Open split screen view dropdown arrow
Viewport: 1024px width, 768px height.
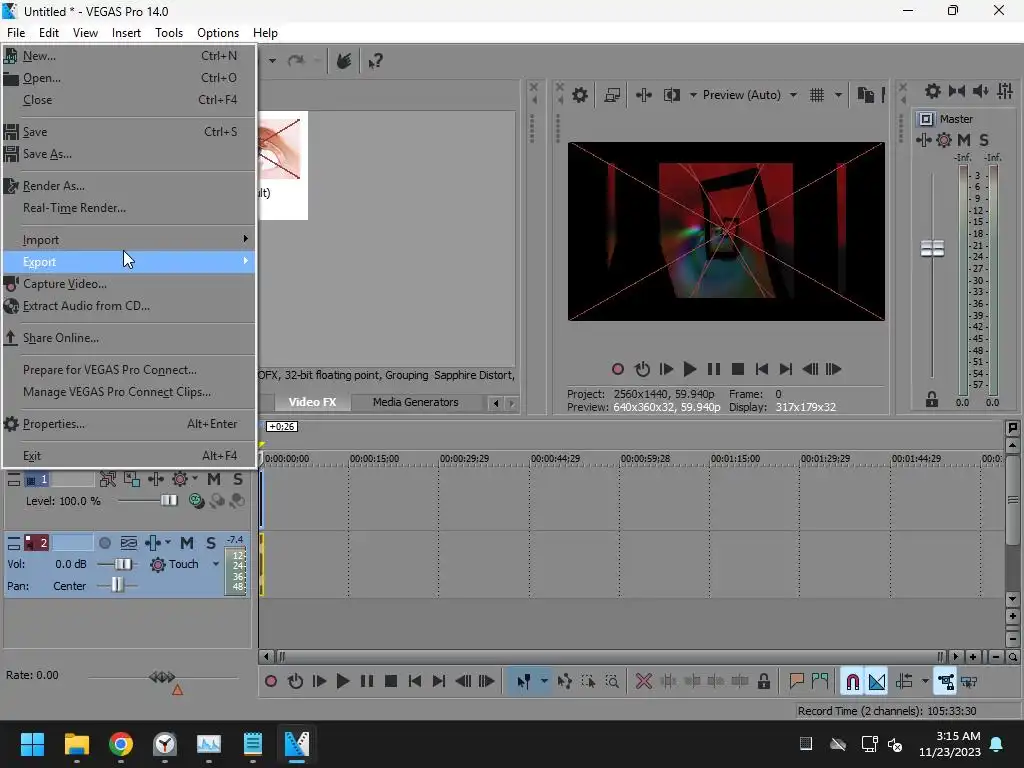[693, 95]
